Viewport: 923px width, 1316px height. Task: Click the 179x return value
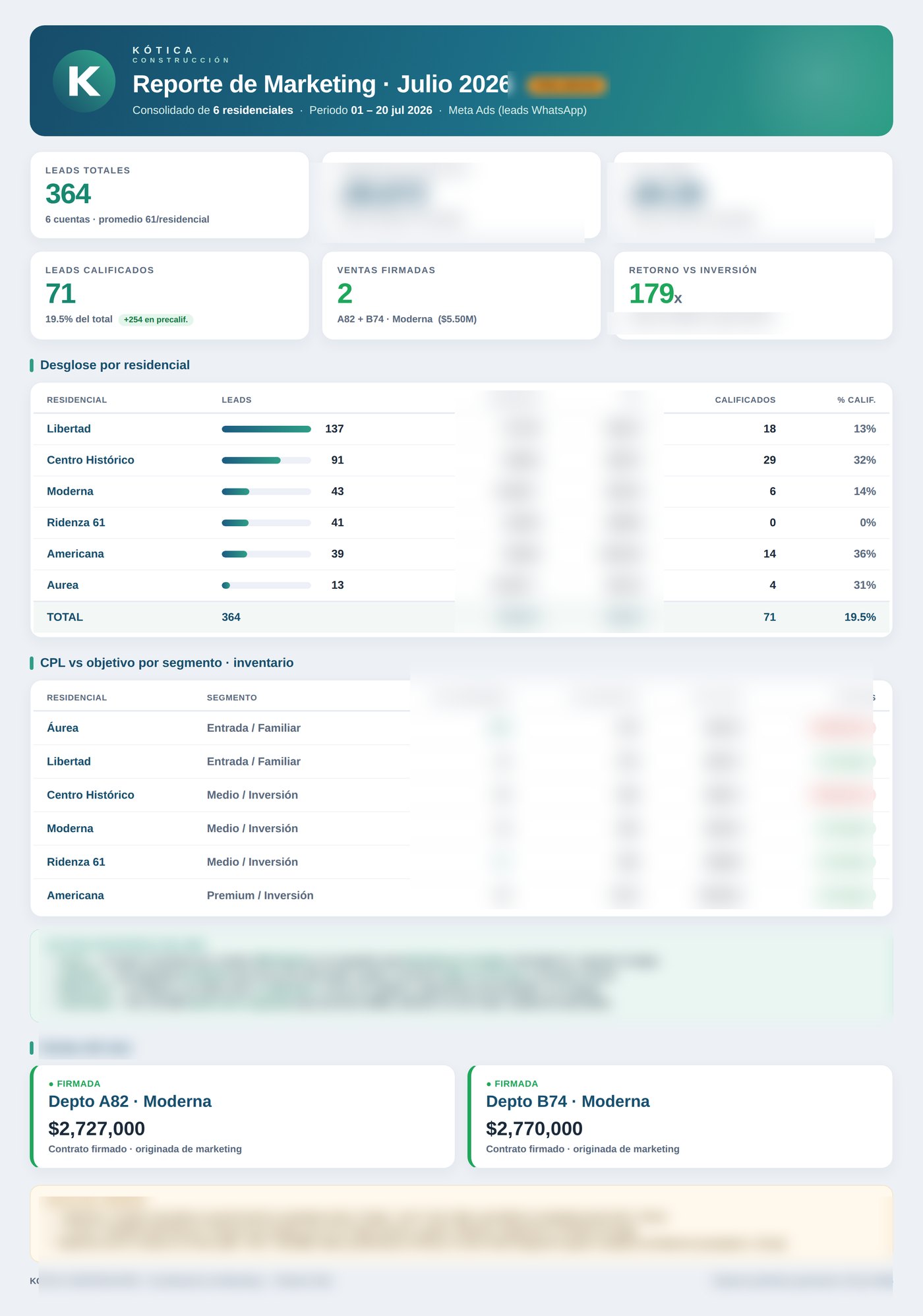tap(655, 293)
